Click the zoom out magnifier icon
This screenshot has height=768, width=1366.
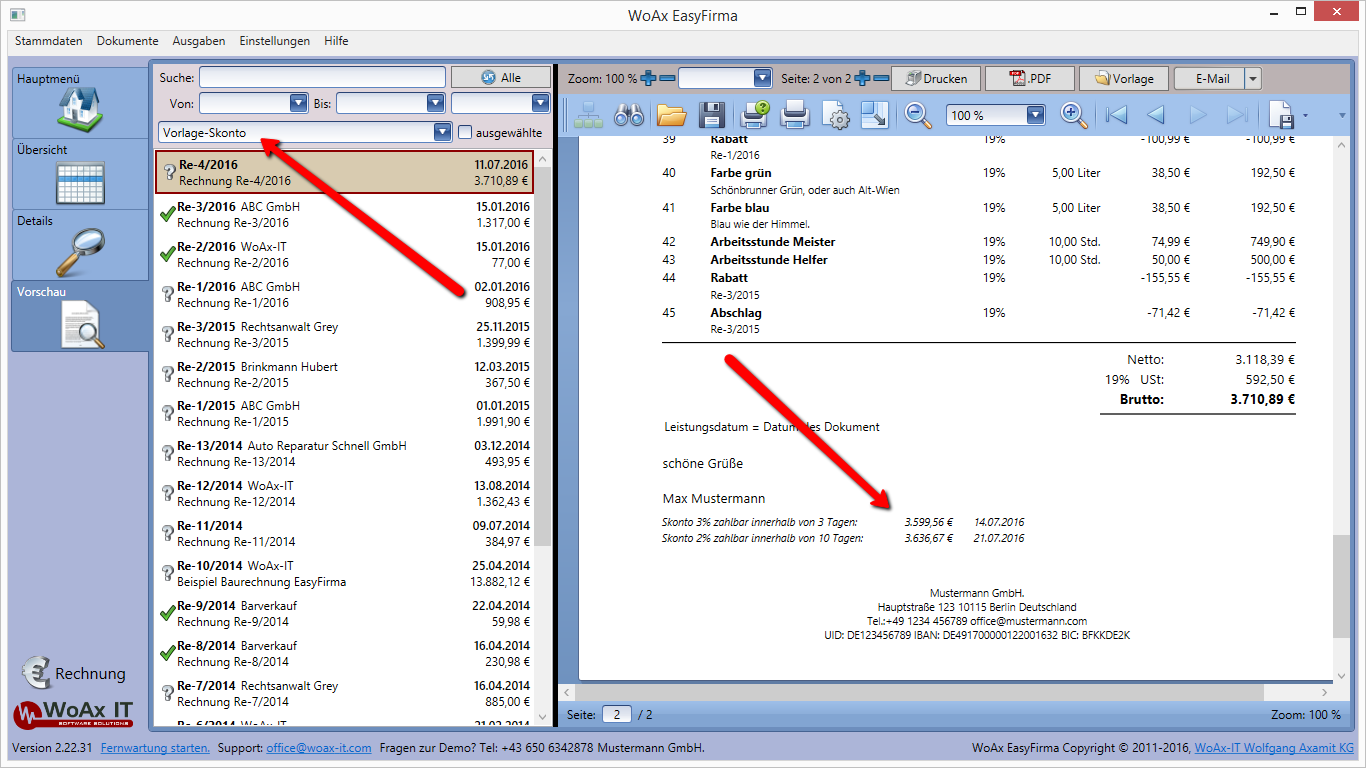[918, 115]
